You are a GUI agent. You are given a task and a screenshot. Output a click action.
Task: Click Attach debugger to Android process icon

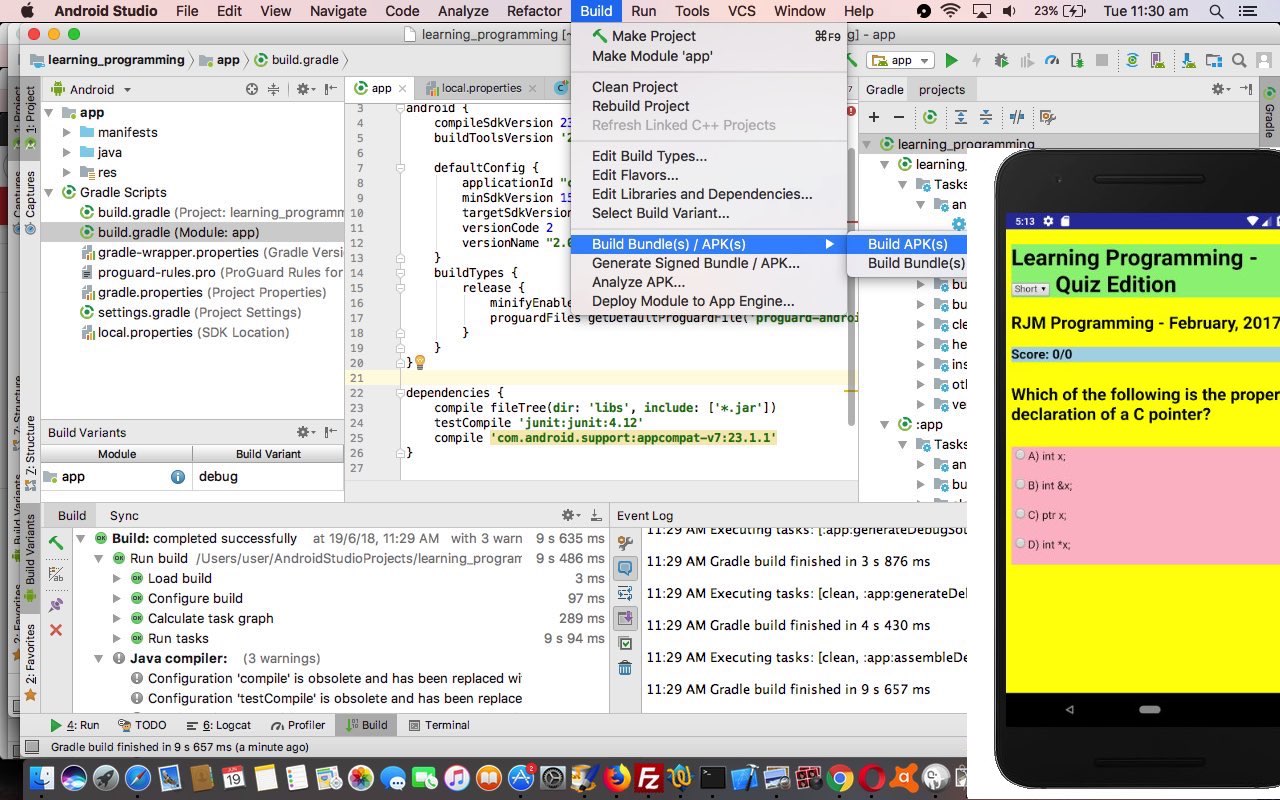click(x=1077, y=60)
